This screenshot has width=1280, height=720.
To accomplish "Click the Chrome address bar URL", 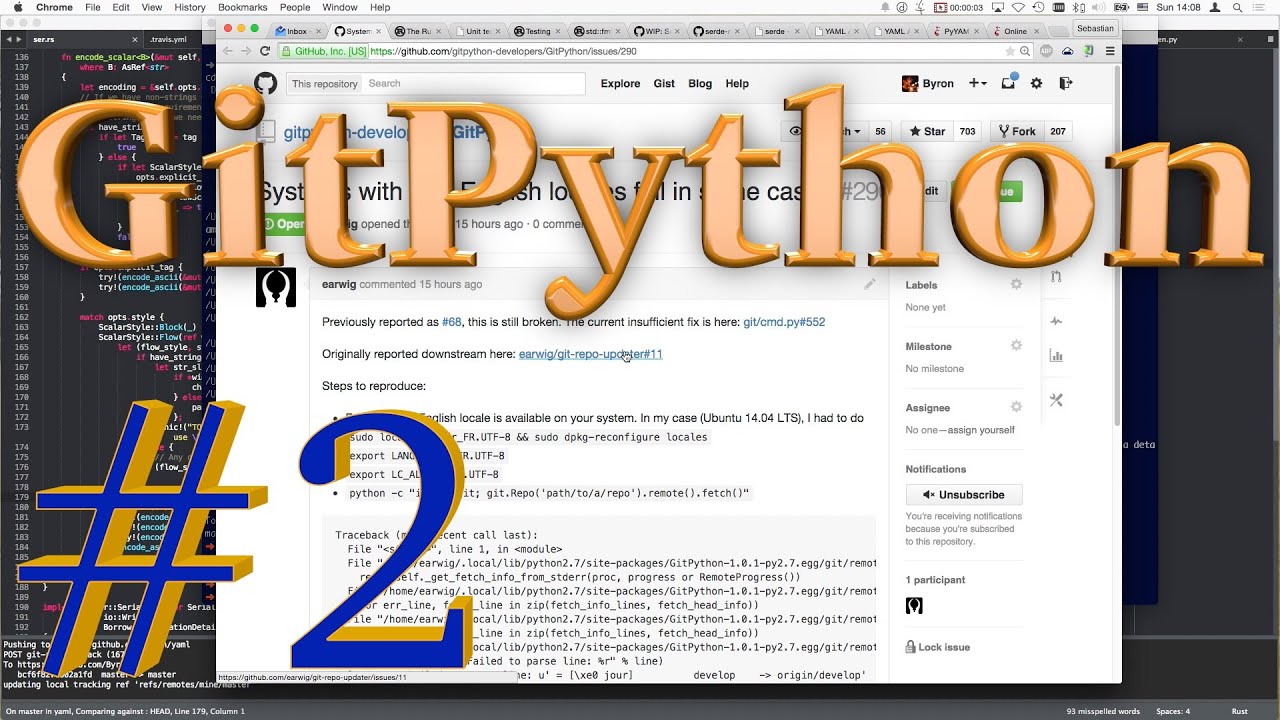I will 503,51.
